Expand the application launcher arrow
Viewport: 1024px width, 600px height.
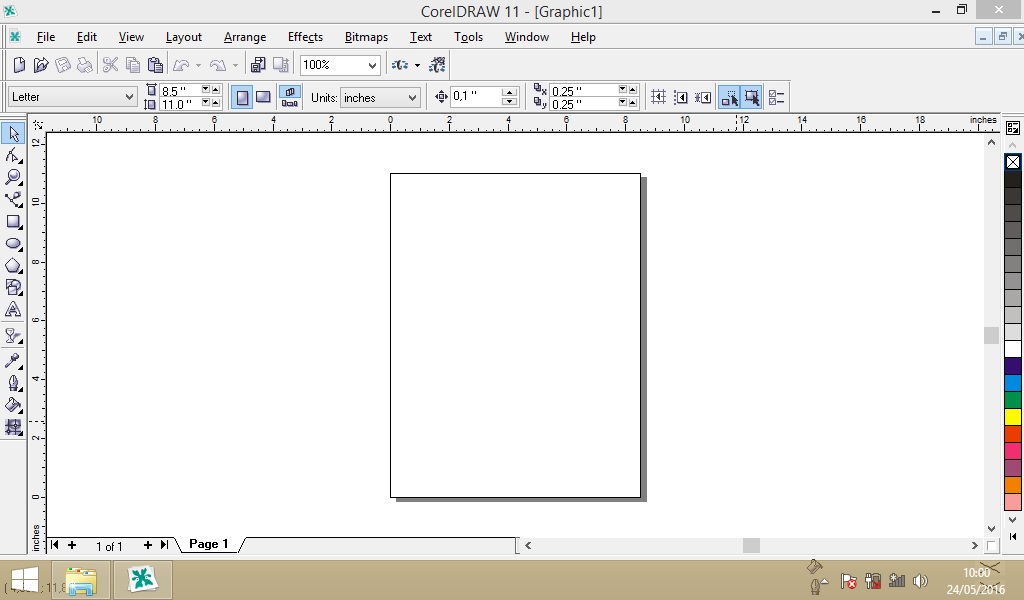pyautogui.click(x=417, y=65)
